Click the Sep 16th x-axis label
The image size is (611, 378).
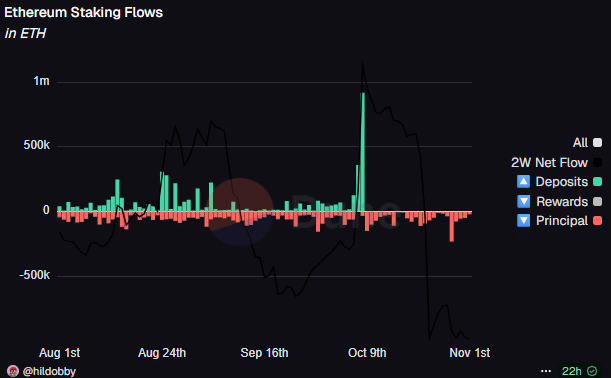(264, 353)
